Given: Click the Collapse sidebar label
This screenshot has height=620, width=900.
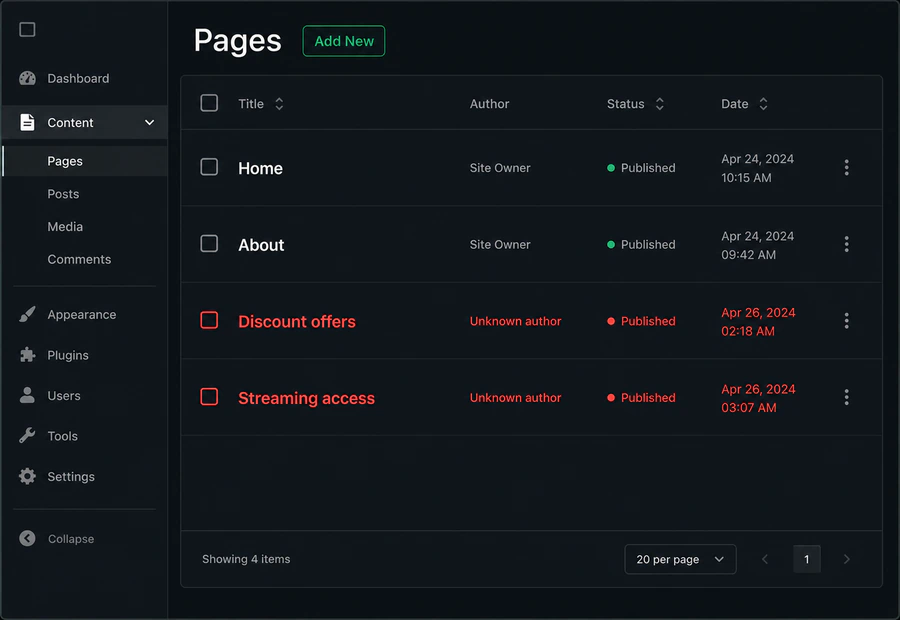Looking at the screenshot, I should (71, 538).
